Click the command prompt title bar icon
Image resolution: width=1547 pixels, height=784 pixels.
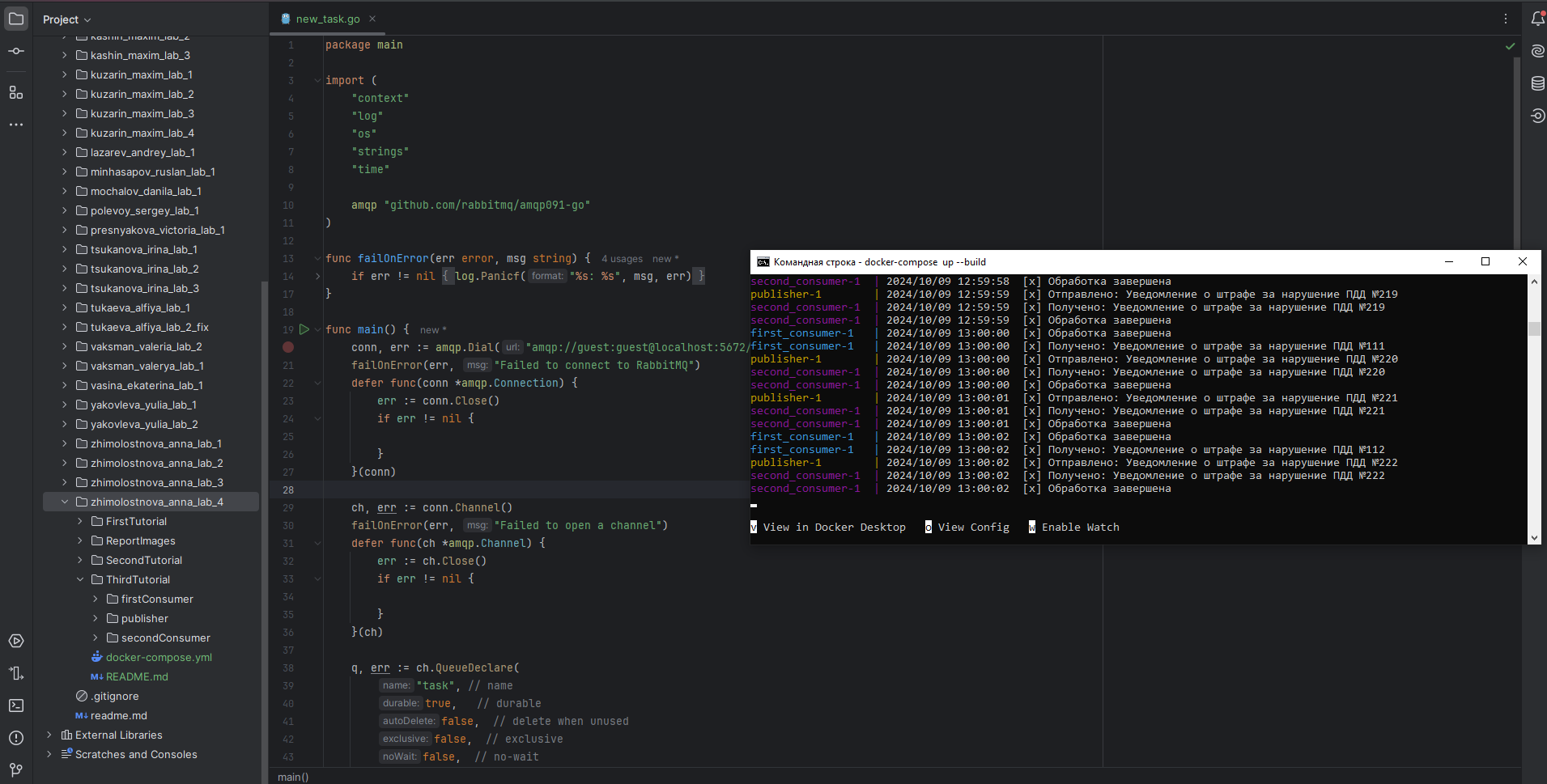click(763, 262)
